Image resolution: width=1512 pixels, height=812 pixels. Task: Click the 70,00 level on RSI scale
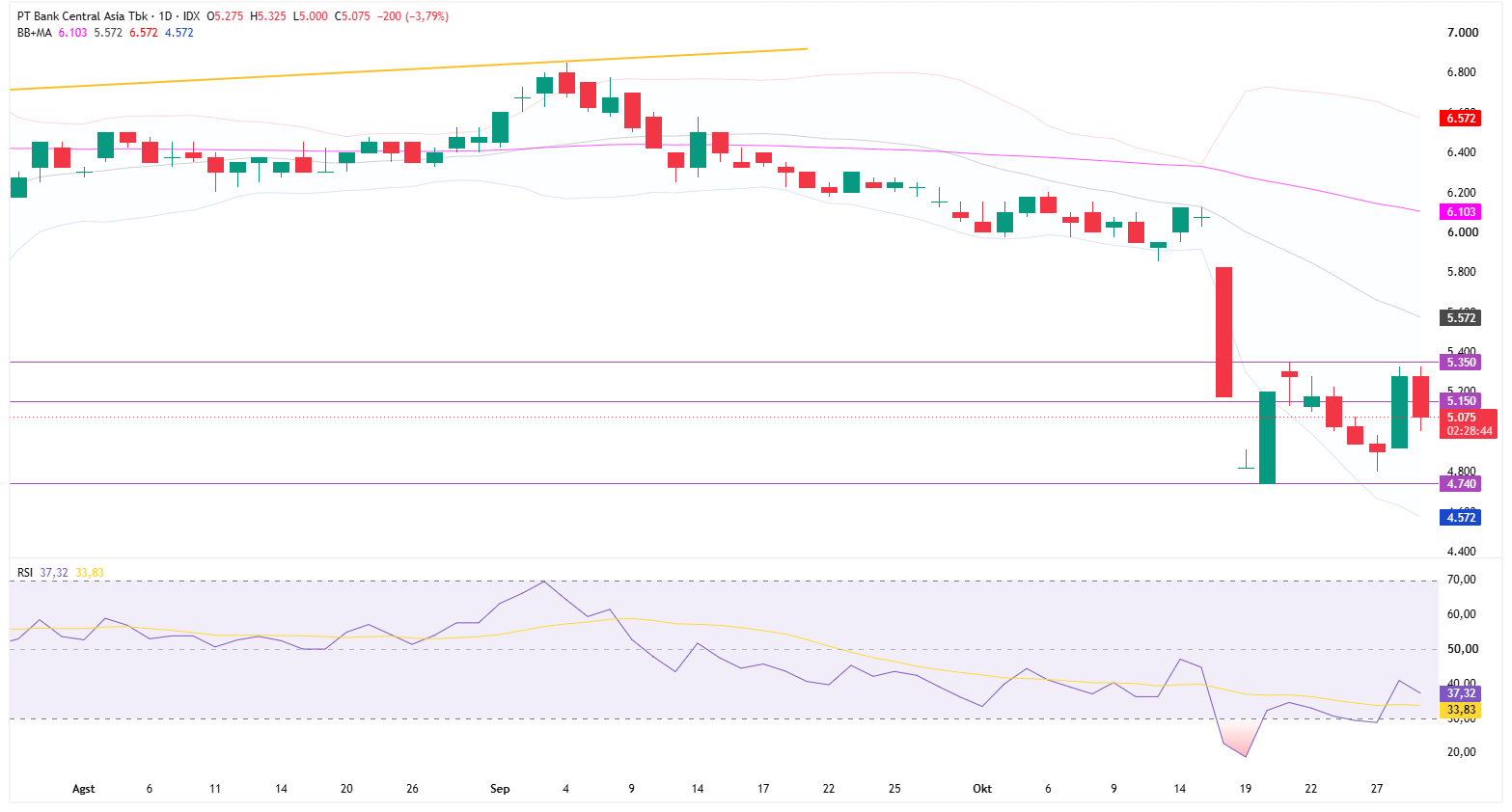point(1463,580)
